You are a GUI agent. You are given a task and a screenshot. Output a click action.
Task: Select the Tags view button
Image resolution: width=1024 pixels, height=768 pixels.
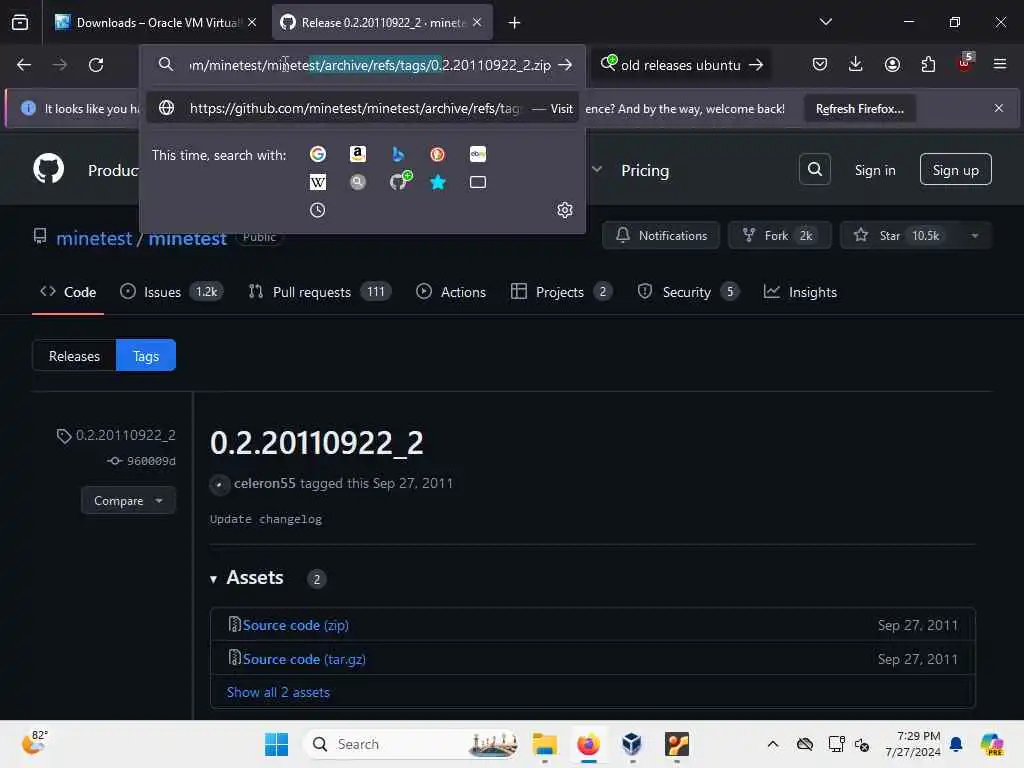146,356
